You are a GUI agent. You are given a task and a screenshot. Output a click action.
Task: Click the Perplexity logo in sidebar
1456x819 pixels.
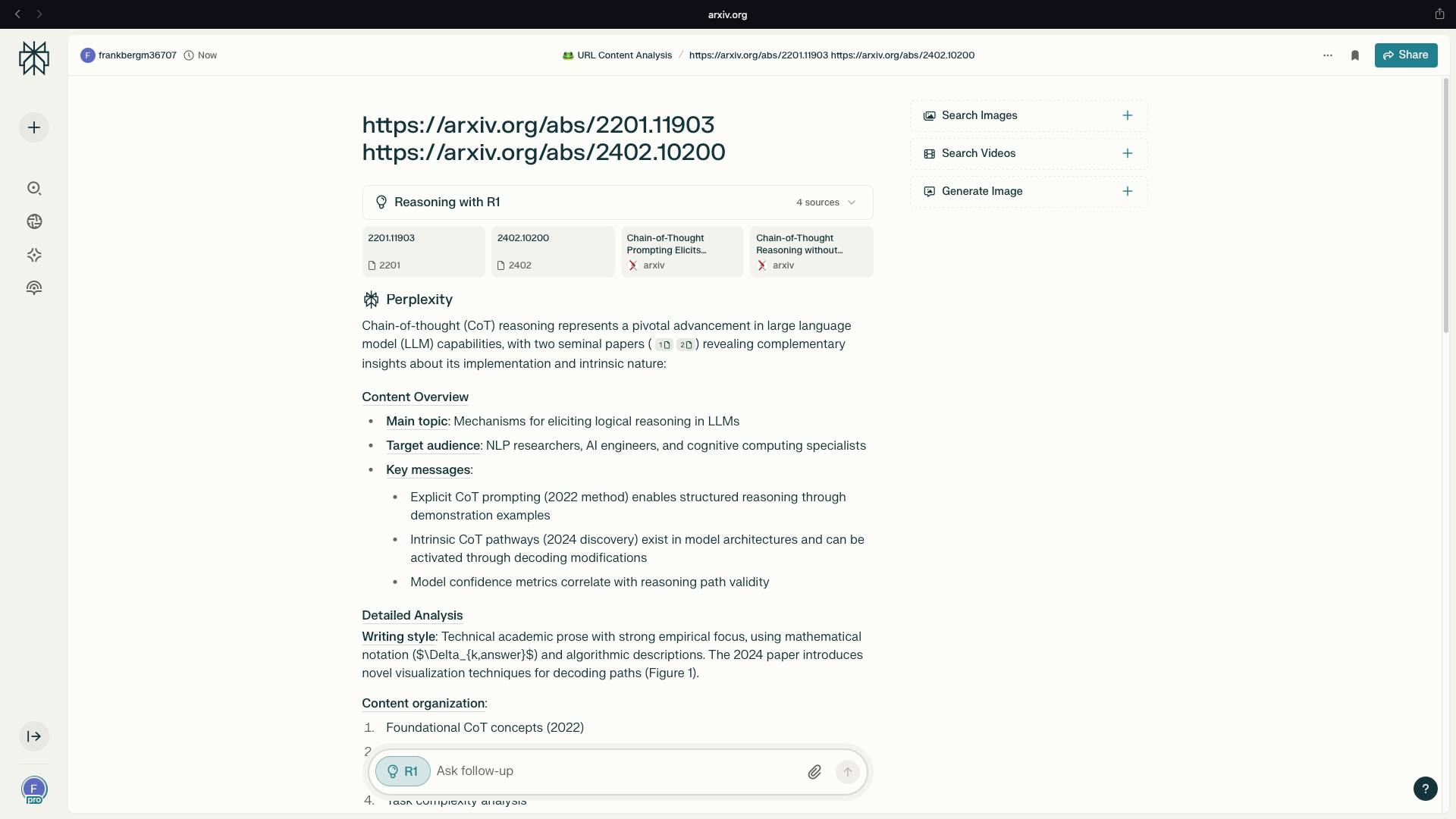tap(34, 58)
